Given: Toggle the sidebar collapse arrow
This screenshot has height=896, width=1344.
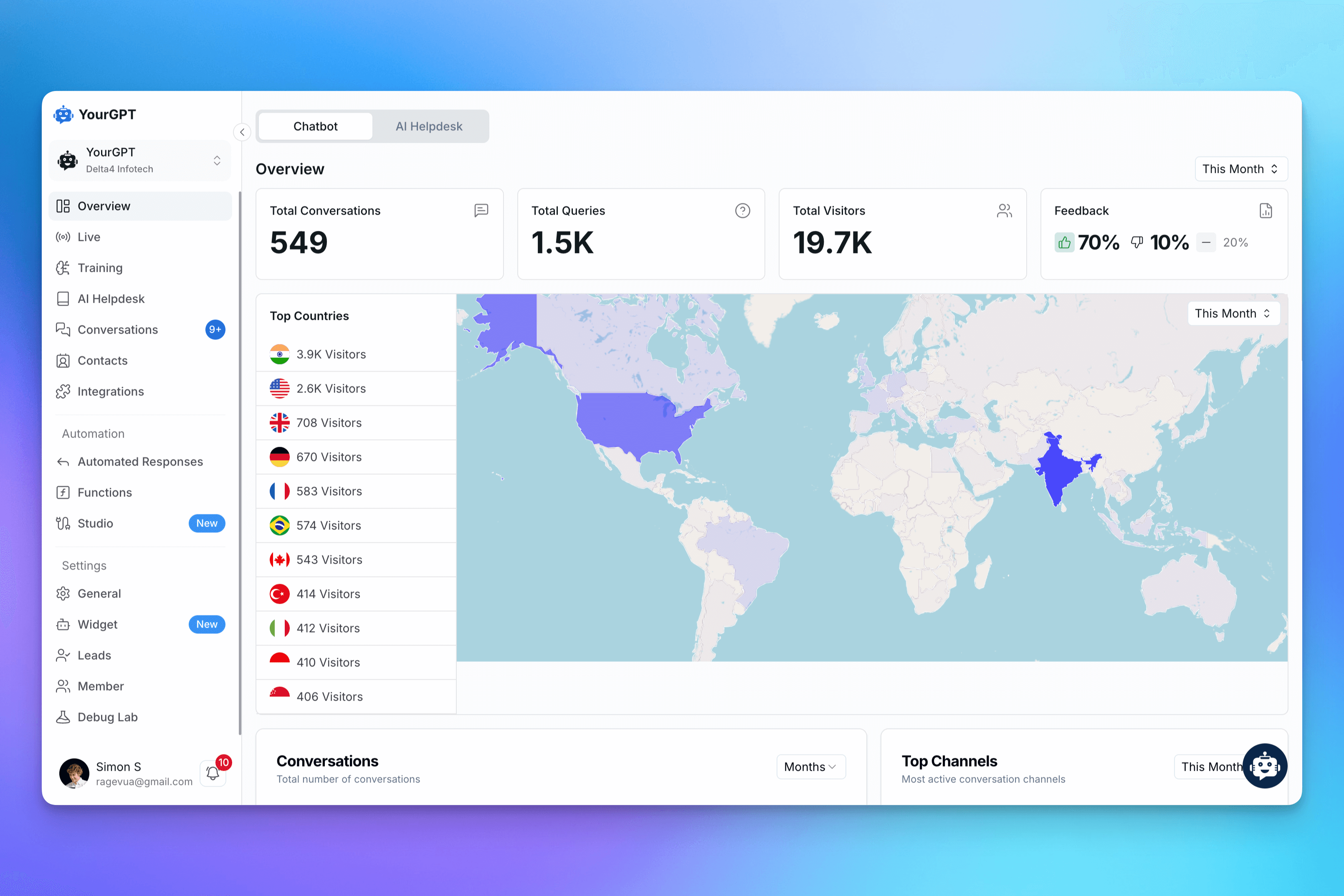Looking at the screenshot, I should pyautogui.click(x=242, y=132).
